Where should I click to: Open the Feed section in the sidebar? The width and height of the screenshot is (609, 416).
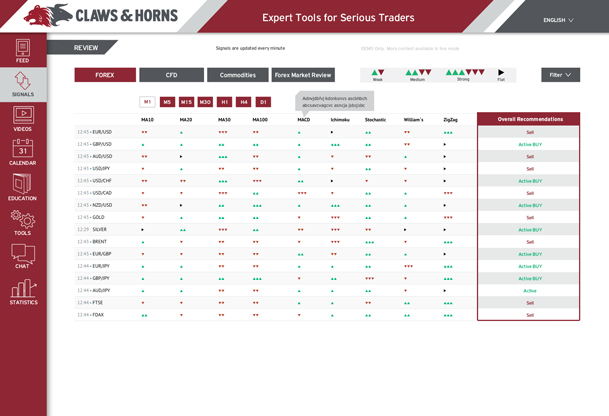point(22,51)
